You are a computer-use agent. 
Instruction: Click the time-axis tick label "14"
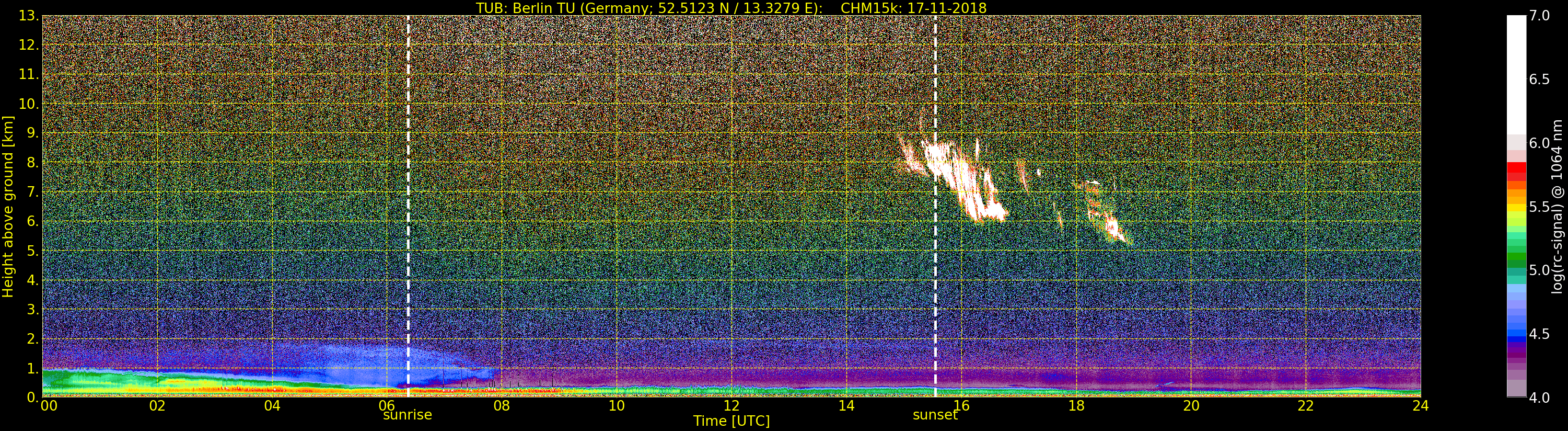[x=846, y=406]
